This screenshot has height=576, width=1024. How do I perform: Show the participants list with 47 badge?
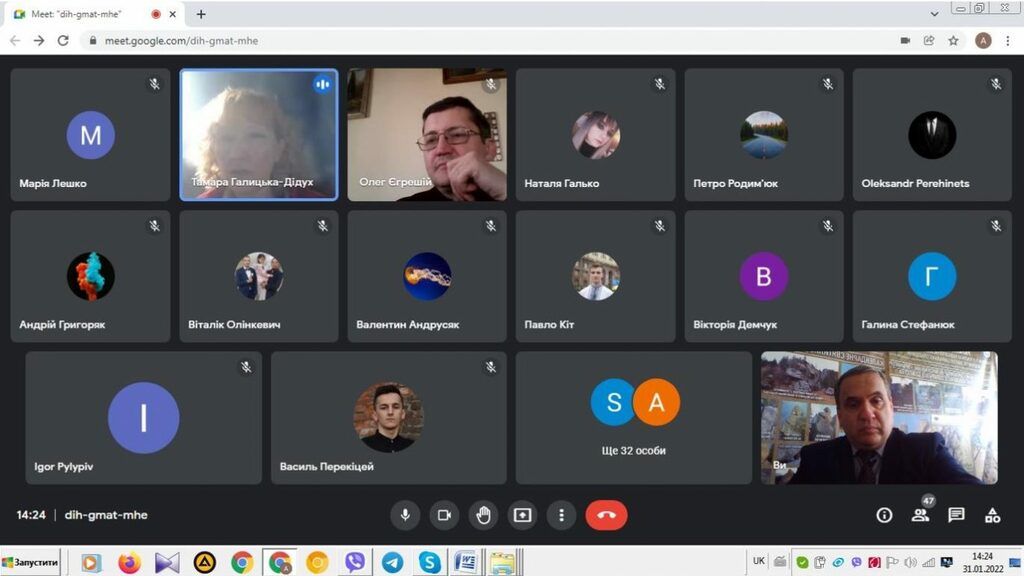coord(920,515)
